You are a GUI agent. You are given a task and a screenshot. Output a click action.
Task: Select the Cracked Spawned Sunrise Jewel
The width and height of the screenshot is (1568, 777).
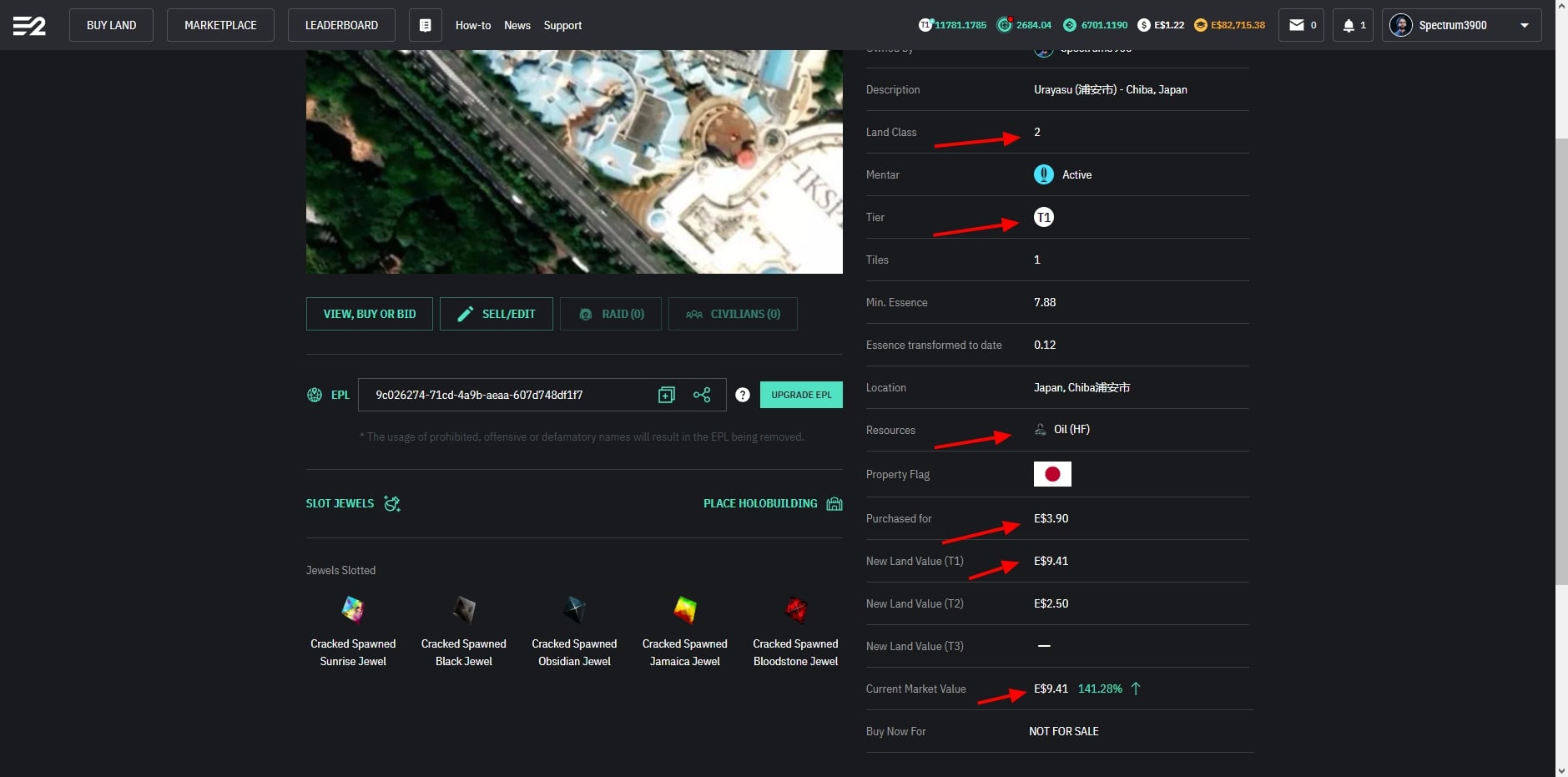click(x=353, y=610)
